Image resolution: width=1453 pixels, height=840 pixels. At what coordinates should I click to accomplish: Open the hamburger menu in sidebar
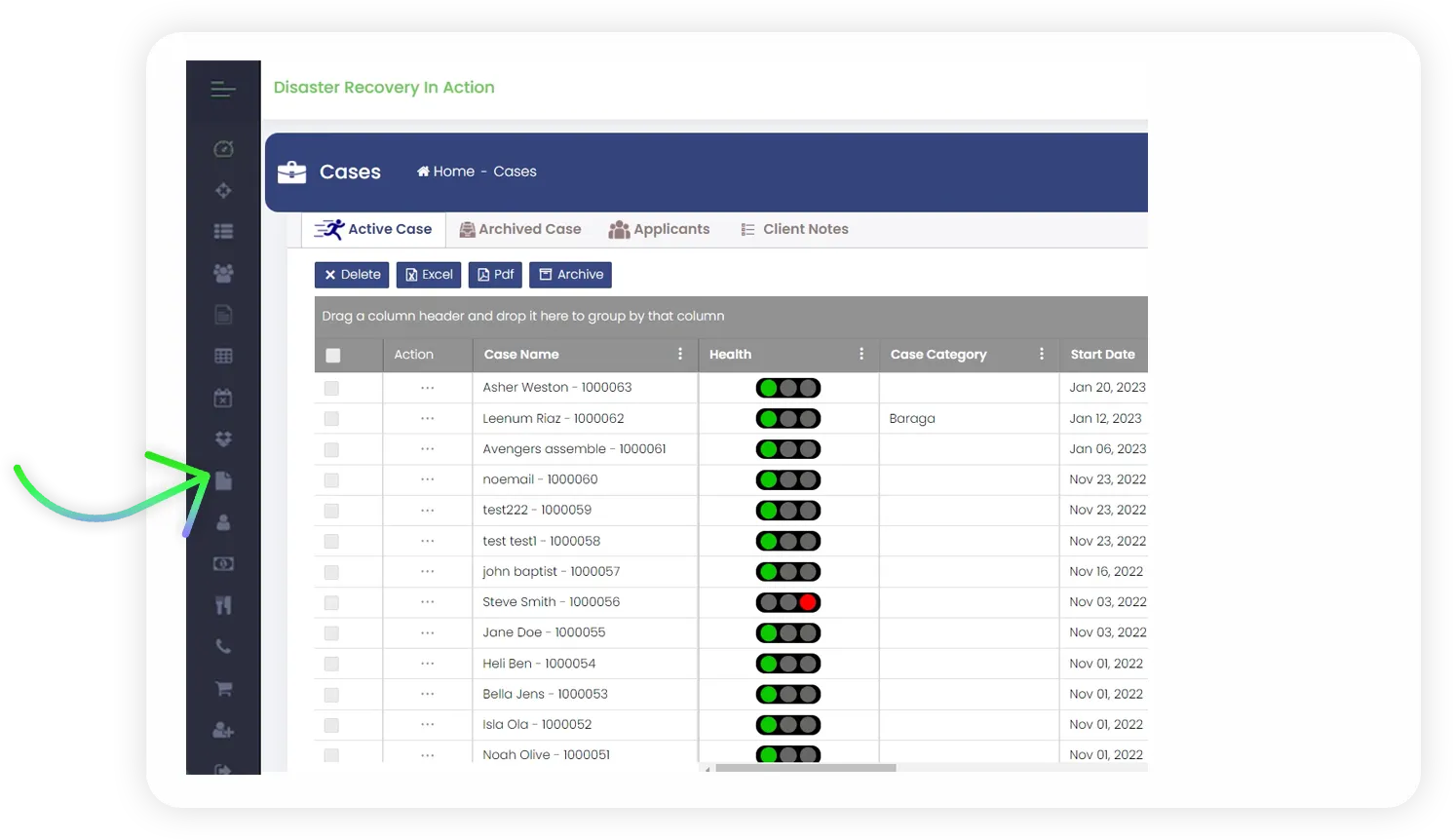click(223, 90)
